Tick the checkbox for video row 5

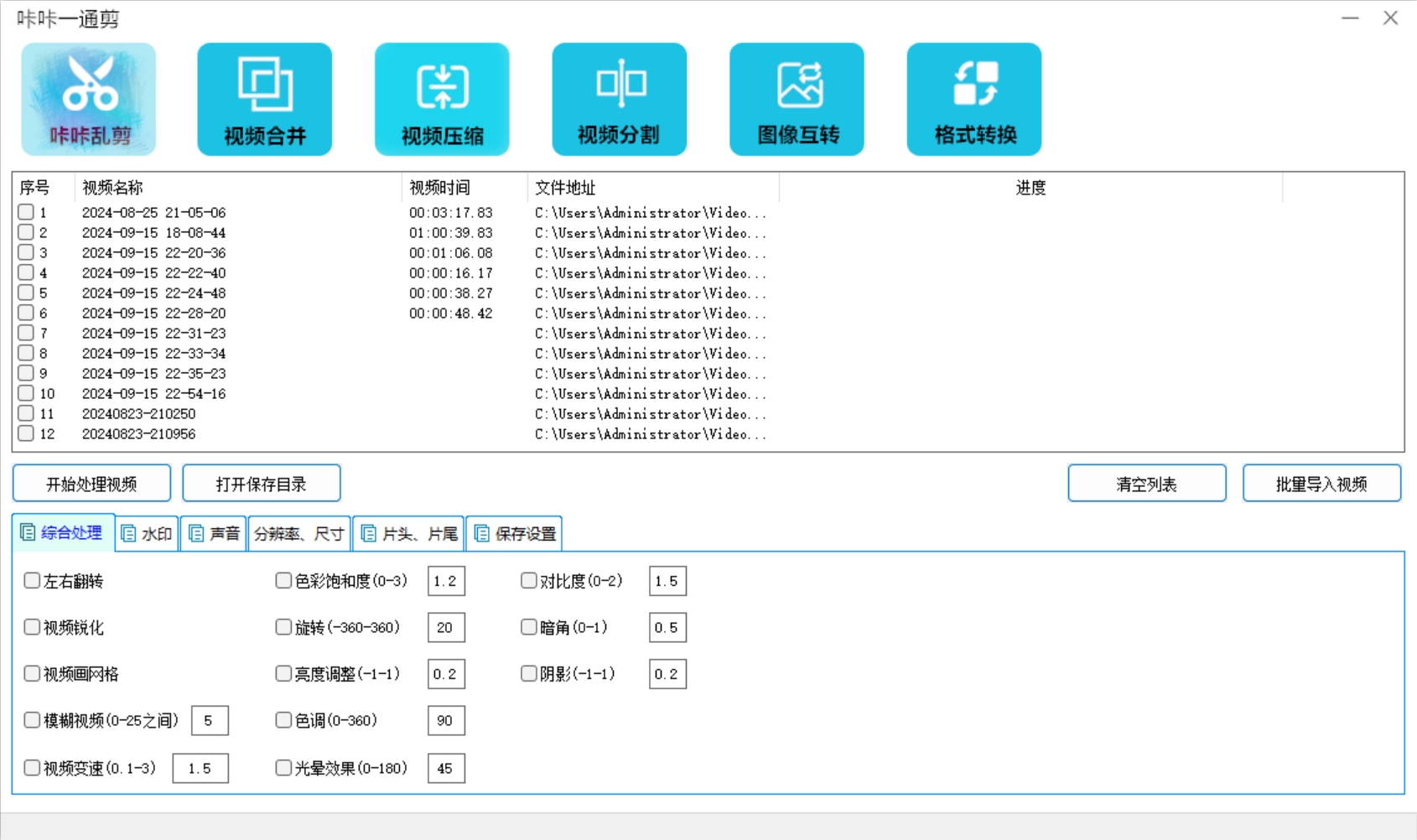(x=26, y=293)
